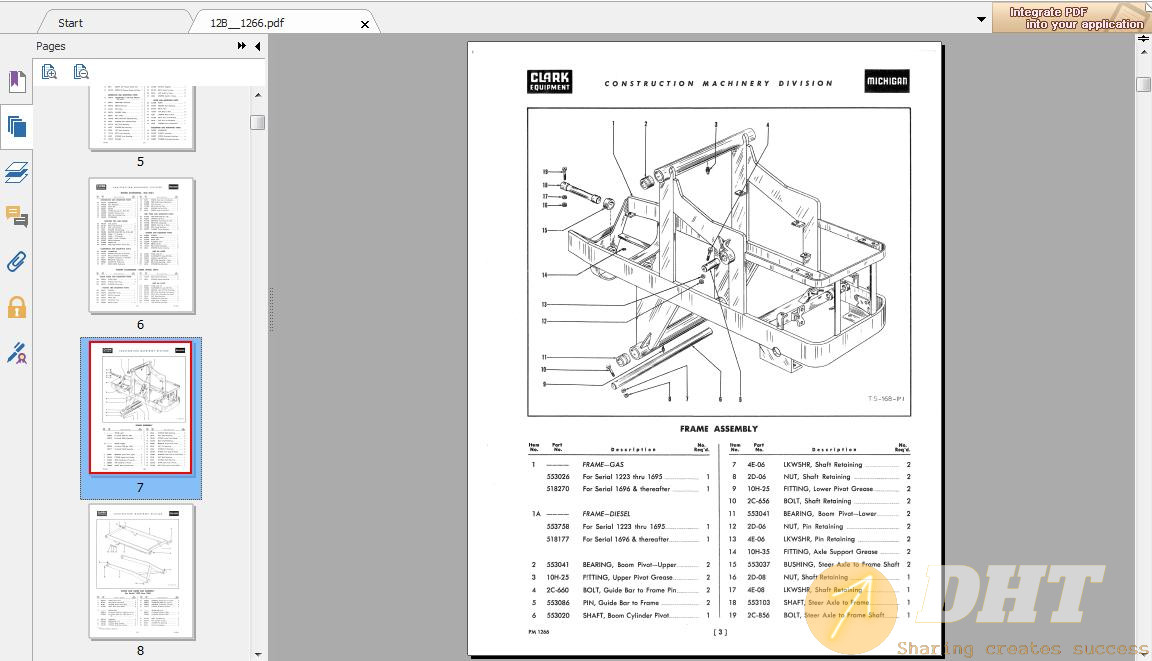The image size is (1152, 661).
Task: Click part number "10H-35" for item 14
Action: [x=758, y=552]
